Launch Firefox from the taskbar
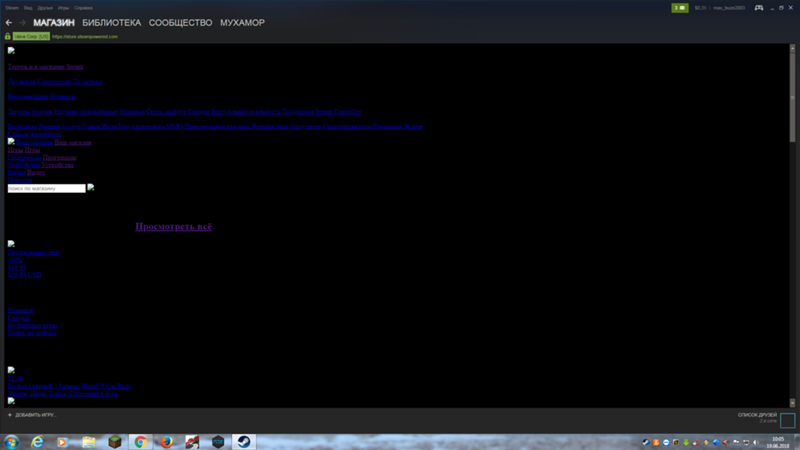The width and height of the screenshot is (800, 450). point(166,442)
